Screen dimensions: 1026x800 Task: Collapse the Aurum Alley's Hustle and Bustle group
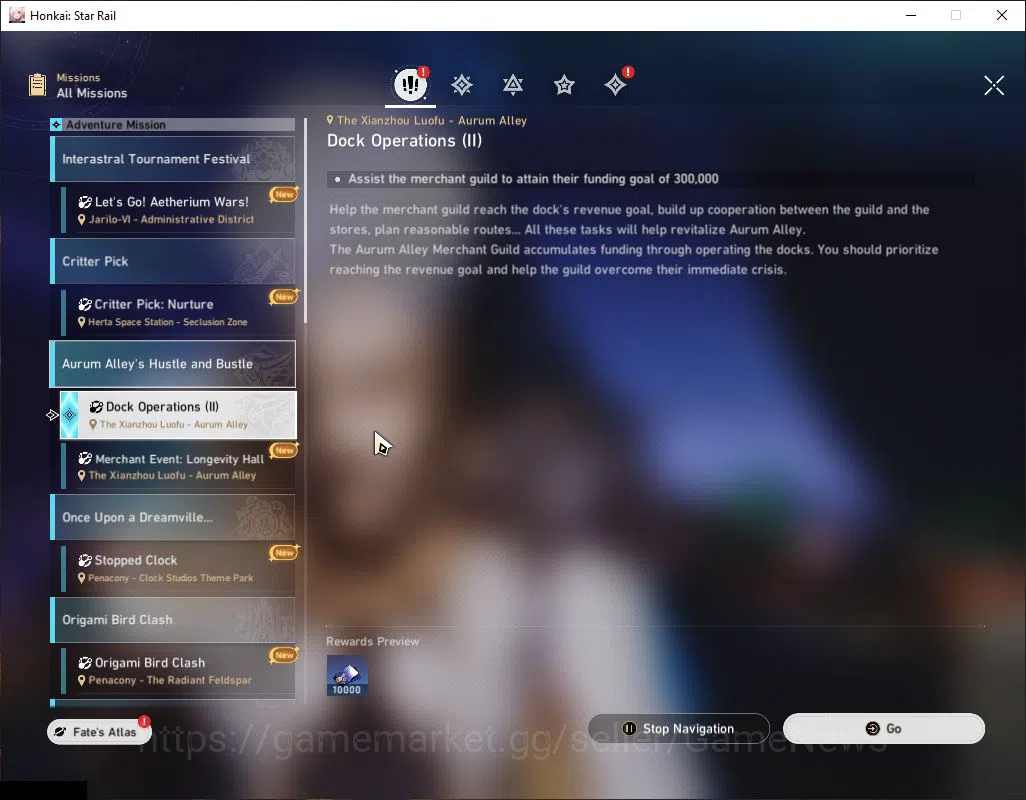pos(173,364)
